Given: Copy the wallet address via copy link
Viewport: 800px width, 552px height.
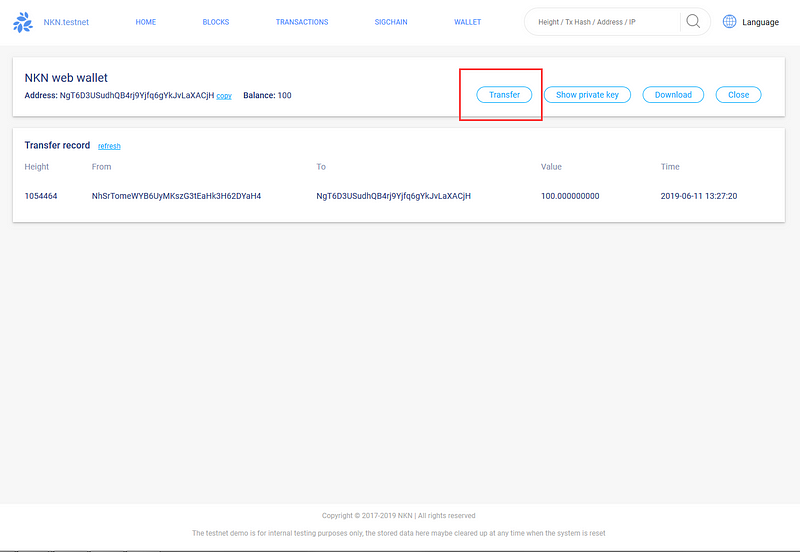Looking at the screenshot, I should coord(224,96).
